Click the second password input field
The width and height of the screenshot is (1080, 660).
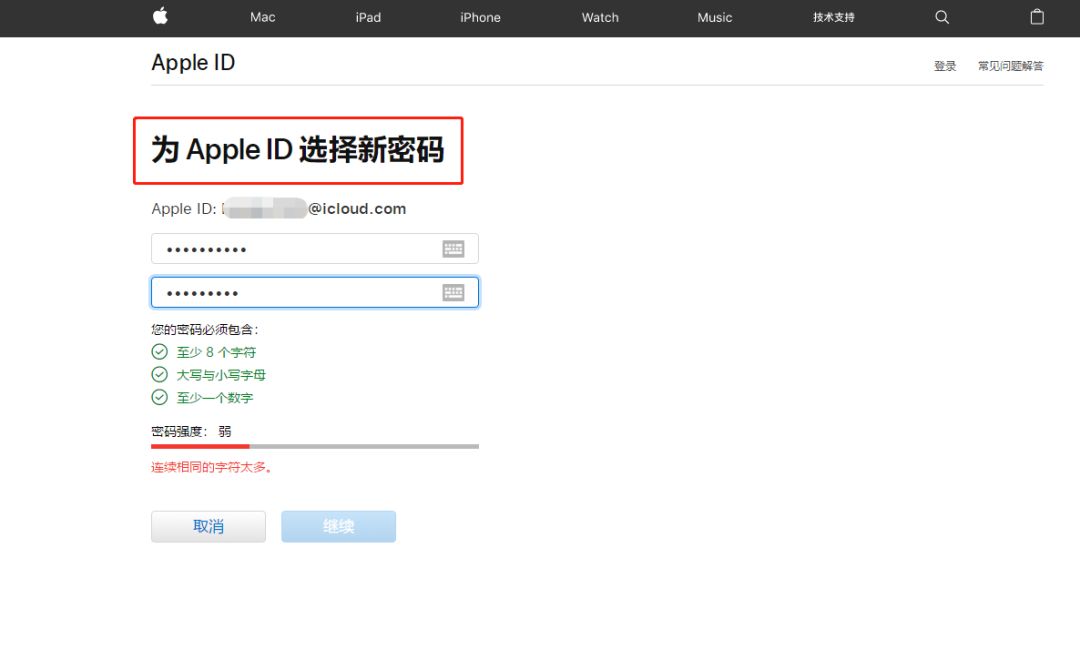(300, 292)
